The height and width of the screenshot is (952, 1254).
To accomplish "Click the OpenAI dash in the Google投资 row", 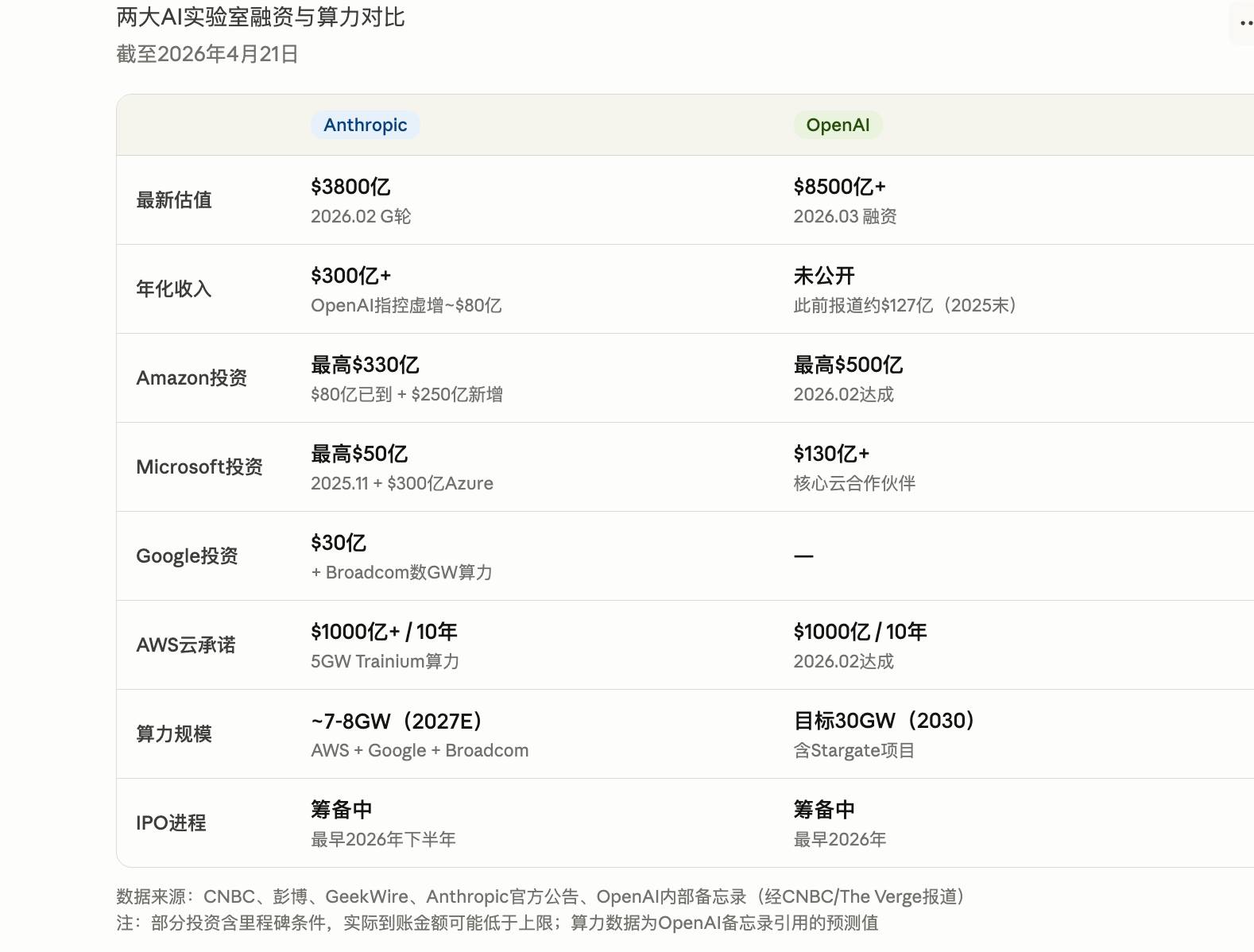I will [803, 556].
